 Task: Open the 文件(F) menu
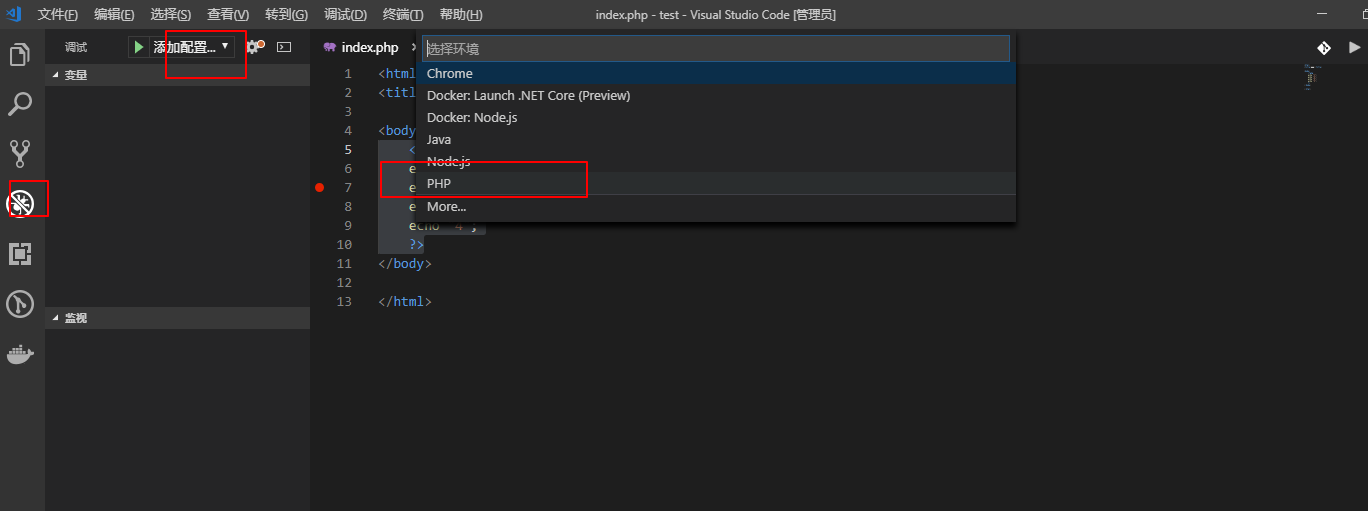pyautogui.click(x=58, y=15)
